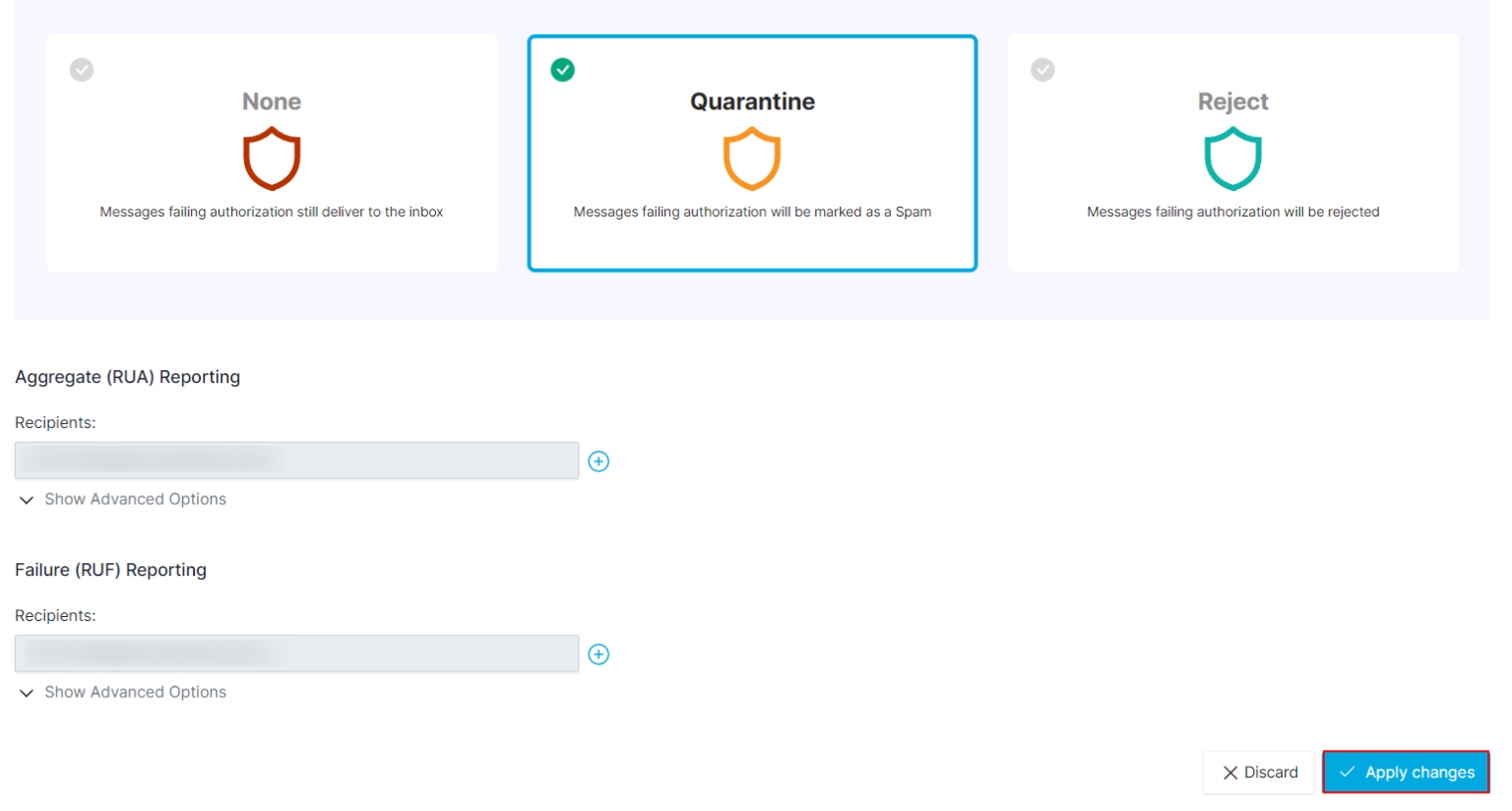Click the green checkmark badge on Quarantine
The image size is (1512, 811).
[x=562, y=69]
